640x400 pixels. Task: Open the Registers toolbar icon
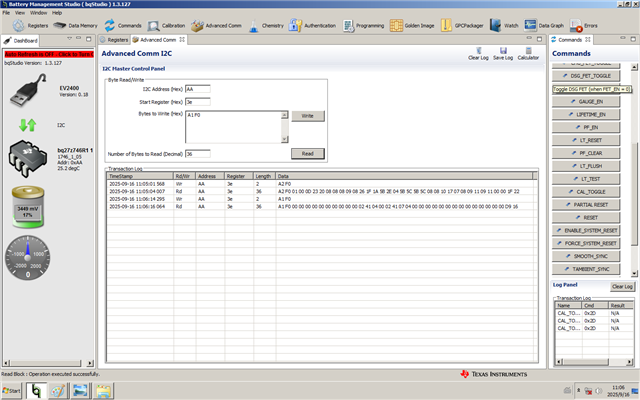pyautogui.click(x=30, y=26)
